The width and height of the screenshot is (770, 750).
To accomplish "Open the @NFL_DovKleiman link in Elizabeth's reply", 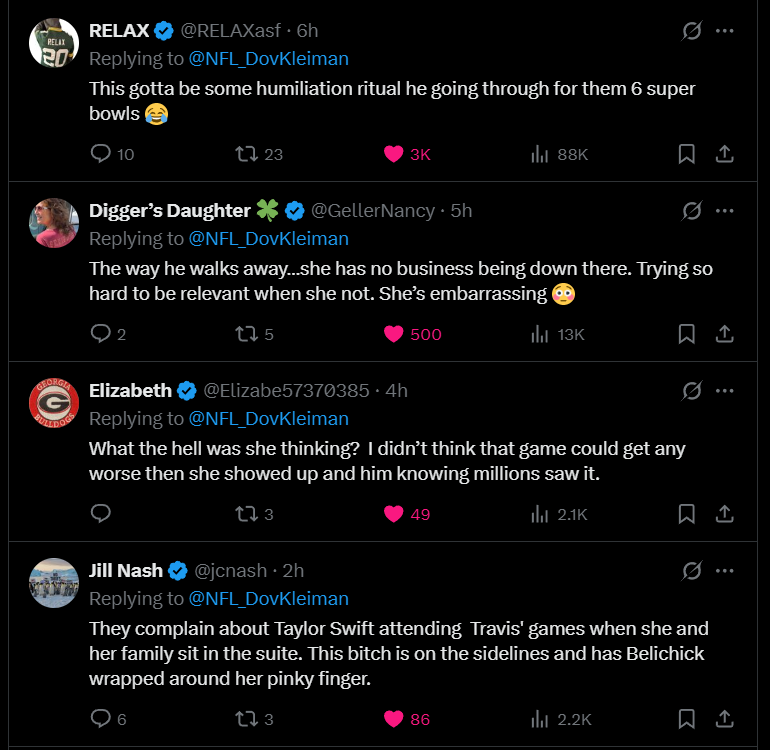I will 268,418.
